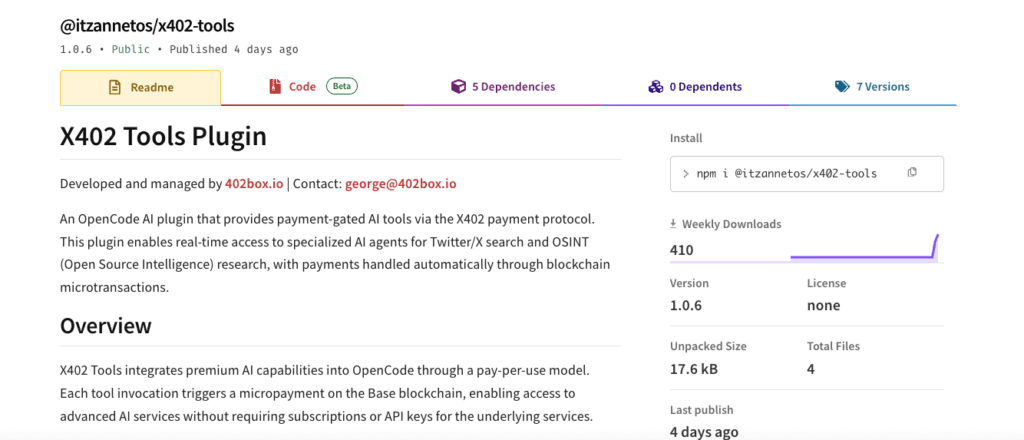Copy the npm install command
1024x440 pixels.
pos(912,173)
